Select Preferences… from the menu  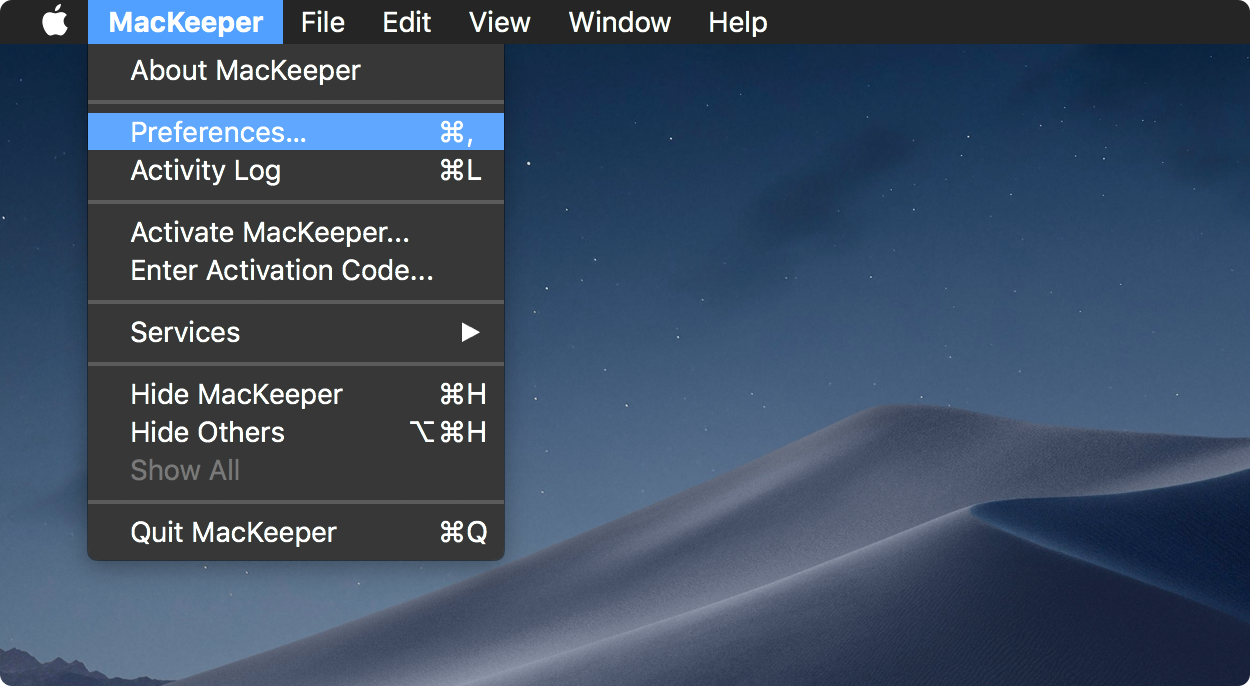(296, 132)
